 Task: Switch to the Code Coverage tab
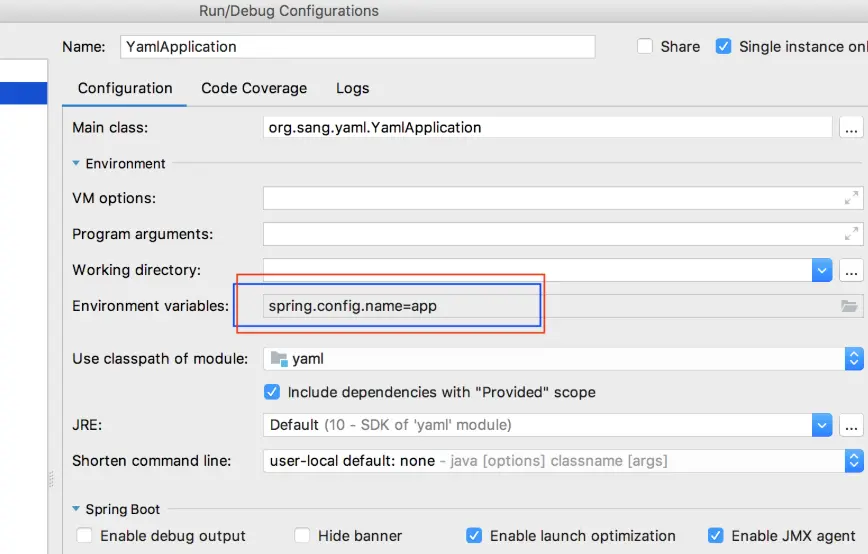tap(254, 89)
